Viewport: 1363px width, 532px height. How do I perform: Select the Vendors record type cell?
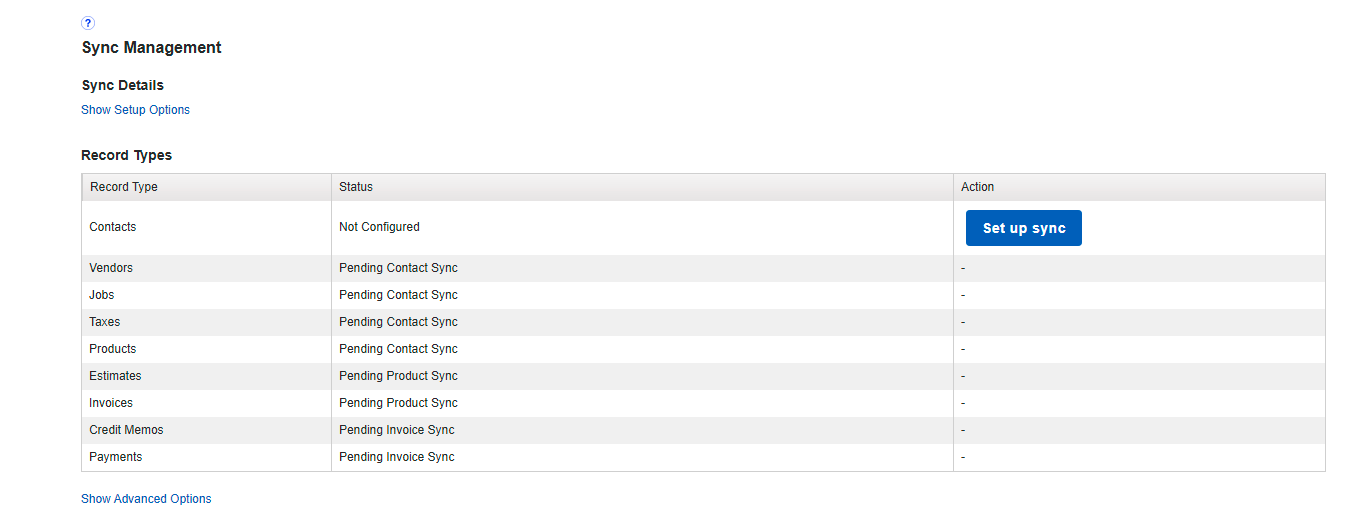click(111, 268)
